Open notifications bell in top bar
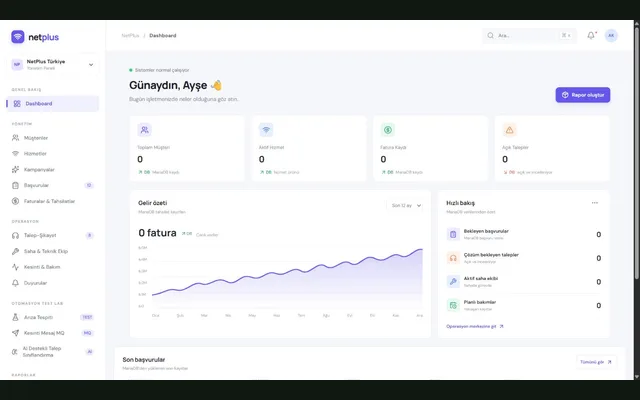Image resolution: width=640 pixels, height=400 pixels. pyautogui.click(x=591, y=36)
